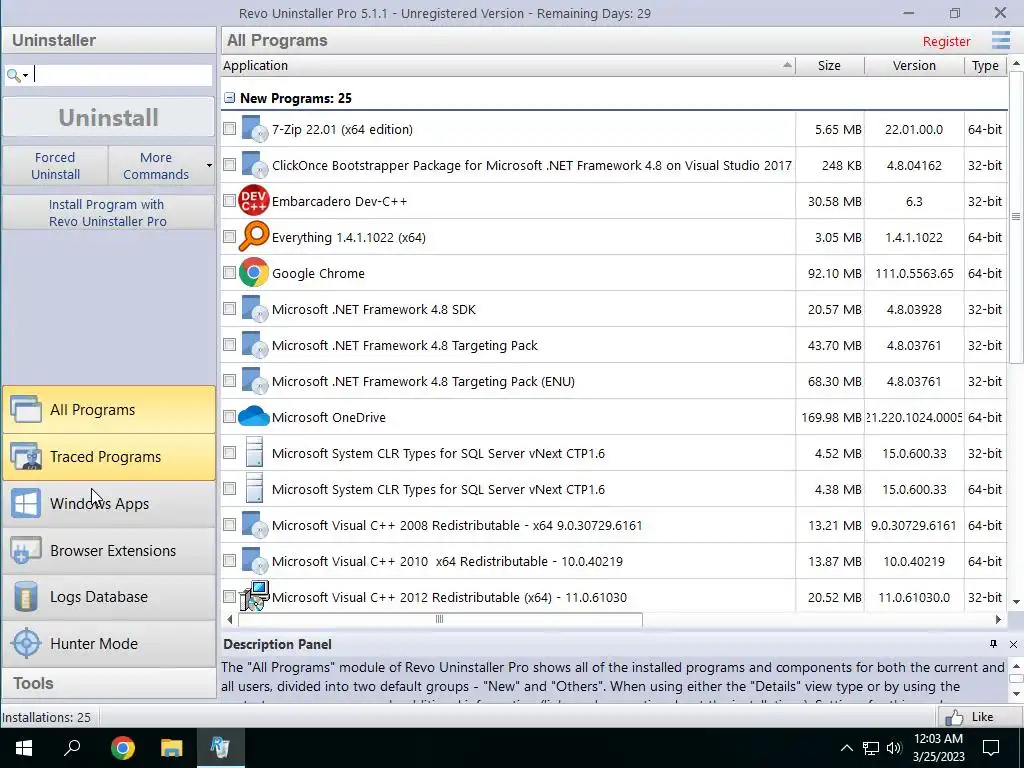Expand the More Commands dropdown arrow

click(209, 165)
